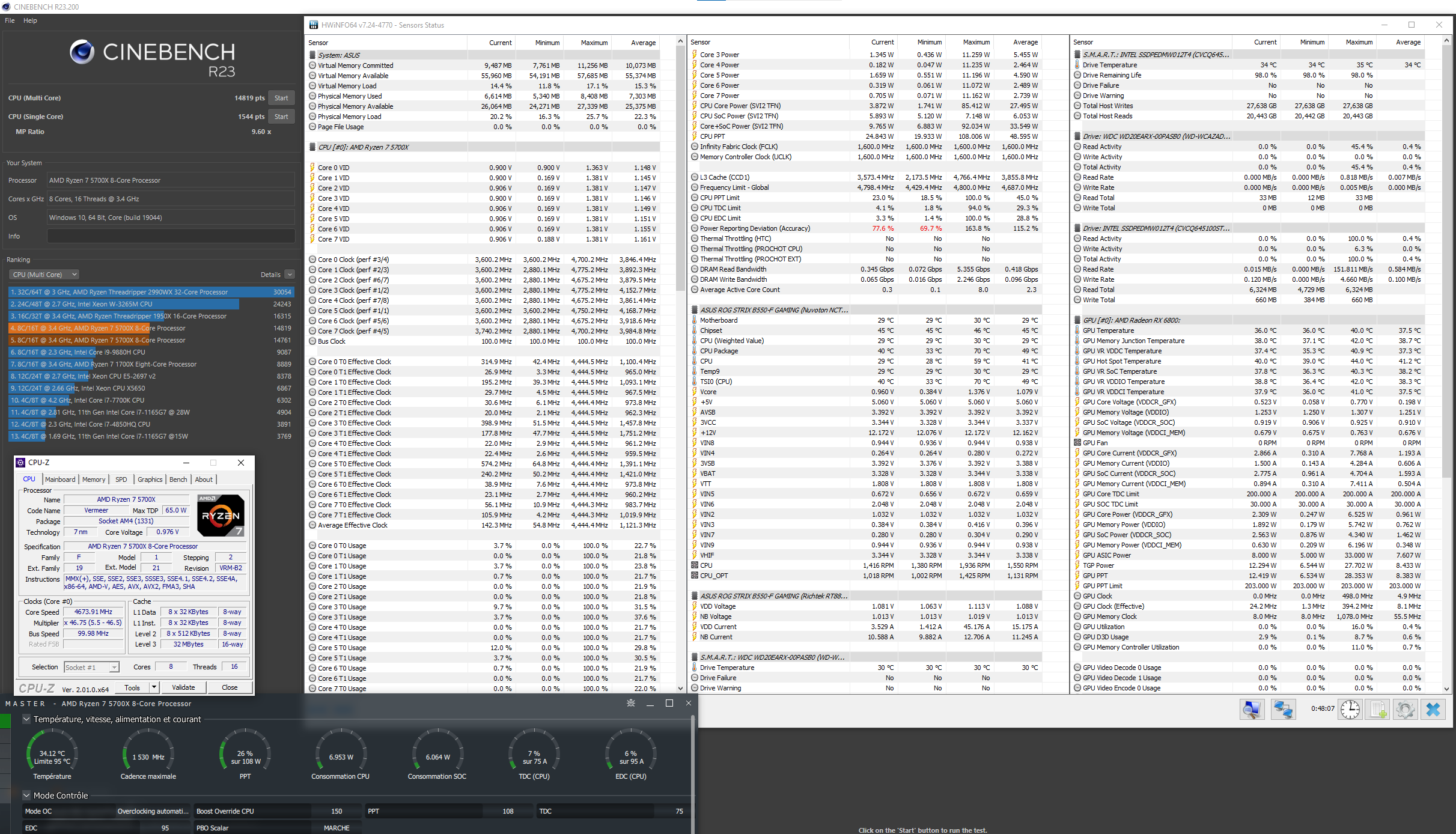Click the bug icon in Ryzen Master title bar
This screenshot has width=1456, height=834.
630,703
